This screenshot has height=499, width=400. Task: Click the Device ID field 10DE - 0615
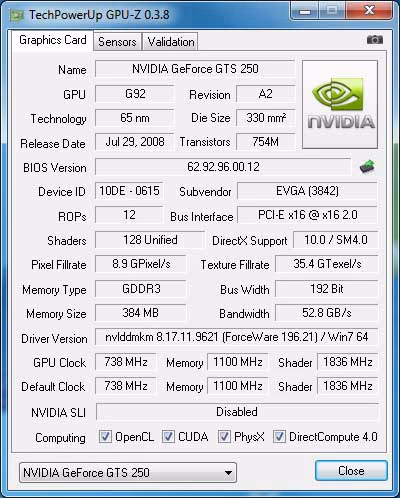(129, 191)
